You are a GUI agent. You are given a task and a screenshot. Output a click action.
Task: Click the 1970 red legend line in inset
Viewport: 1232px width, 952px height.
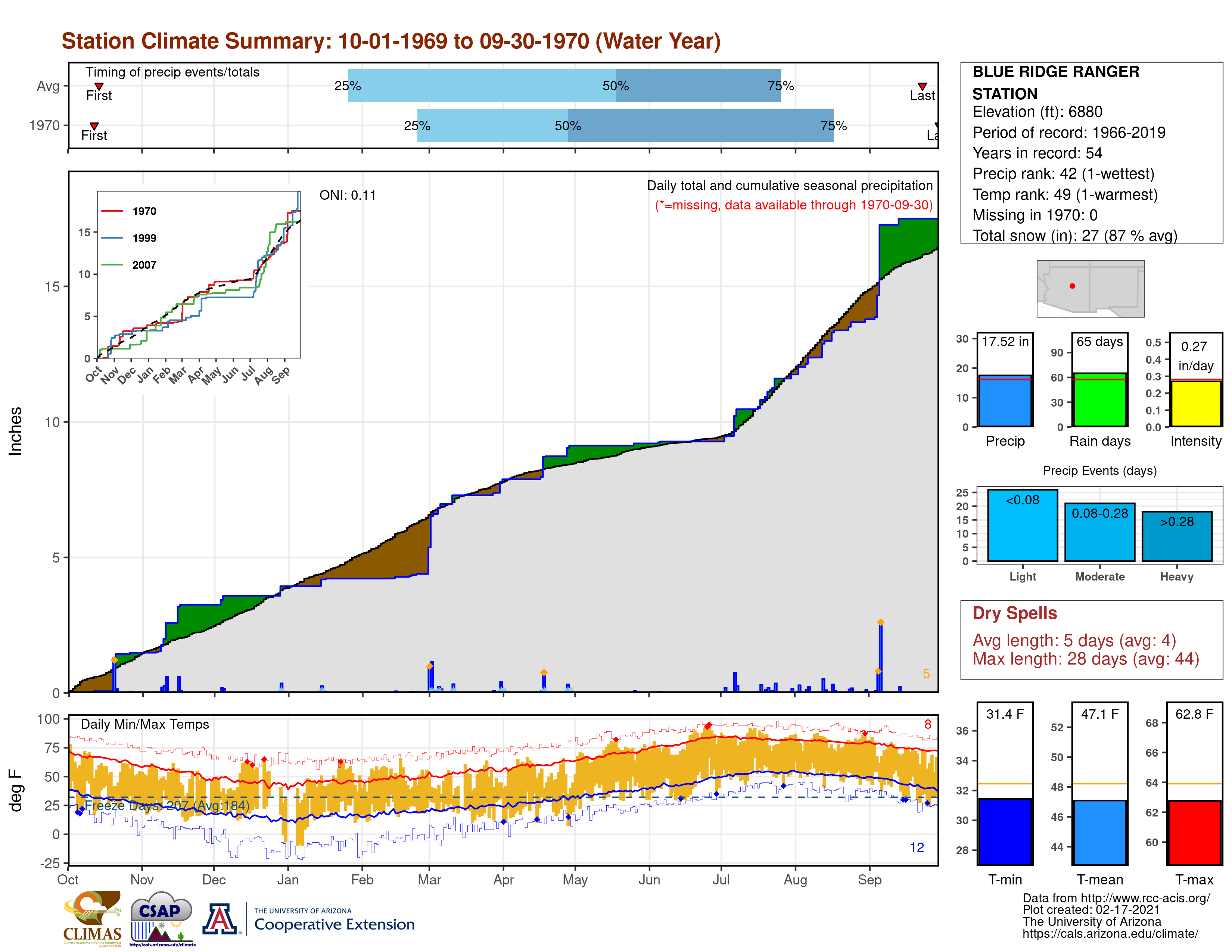(112, 211)
